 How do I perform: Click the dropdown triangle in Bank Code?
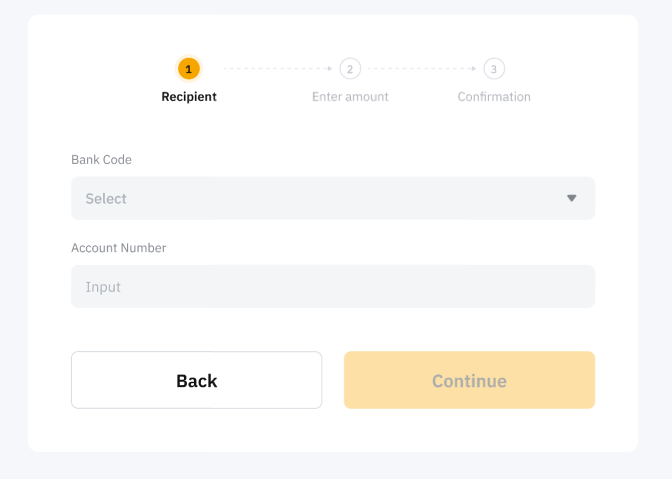(572, 198)
